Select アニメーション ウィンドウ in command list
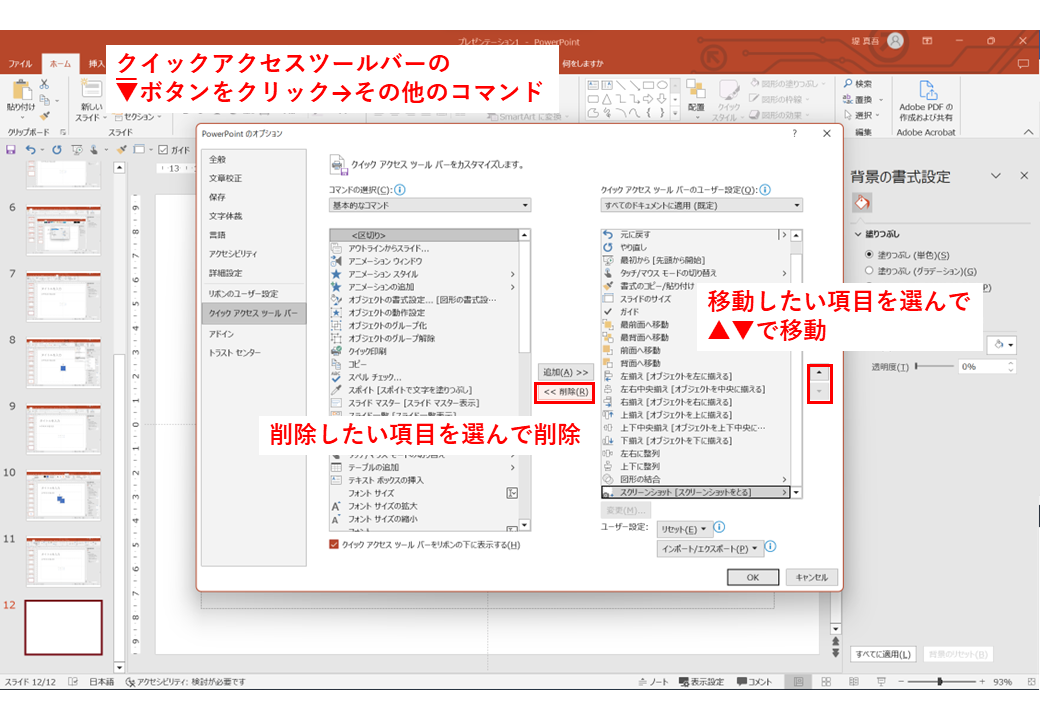1040x720 pixels. 424,261
